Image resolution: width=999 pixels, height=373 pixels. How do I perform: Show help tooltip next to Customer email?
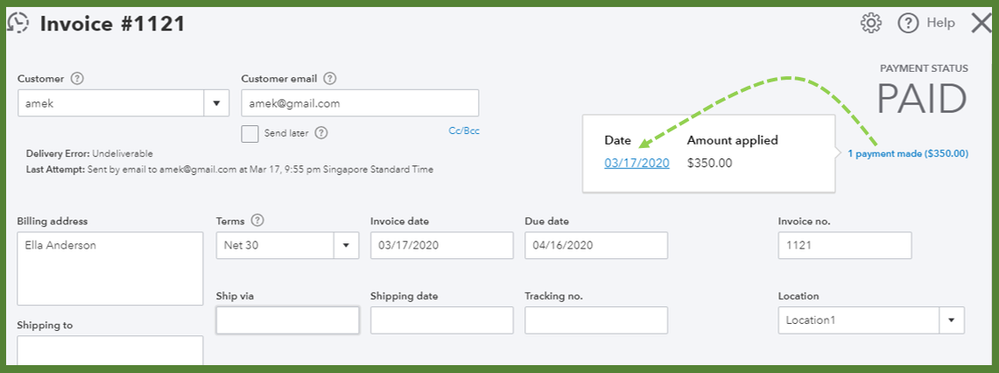point(329,79)
